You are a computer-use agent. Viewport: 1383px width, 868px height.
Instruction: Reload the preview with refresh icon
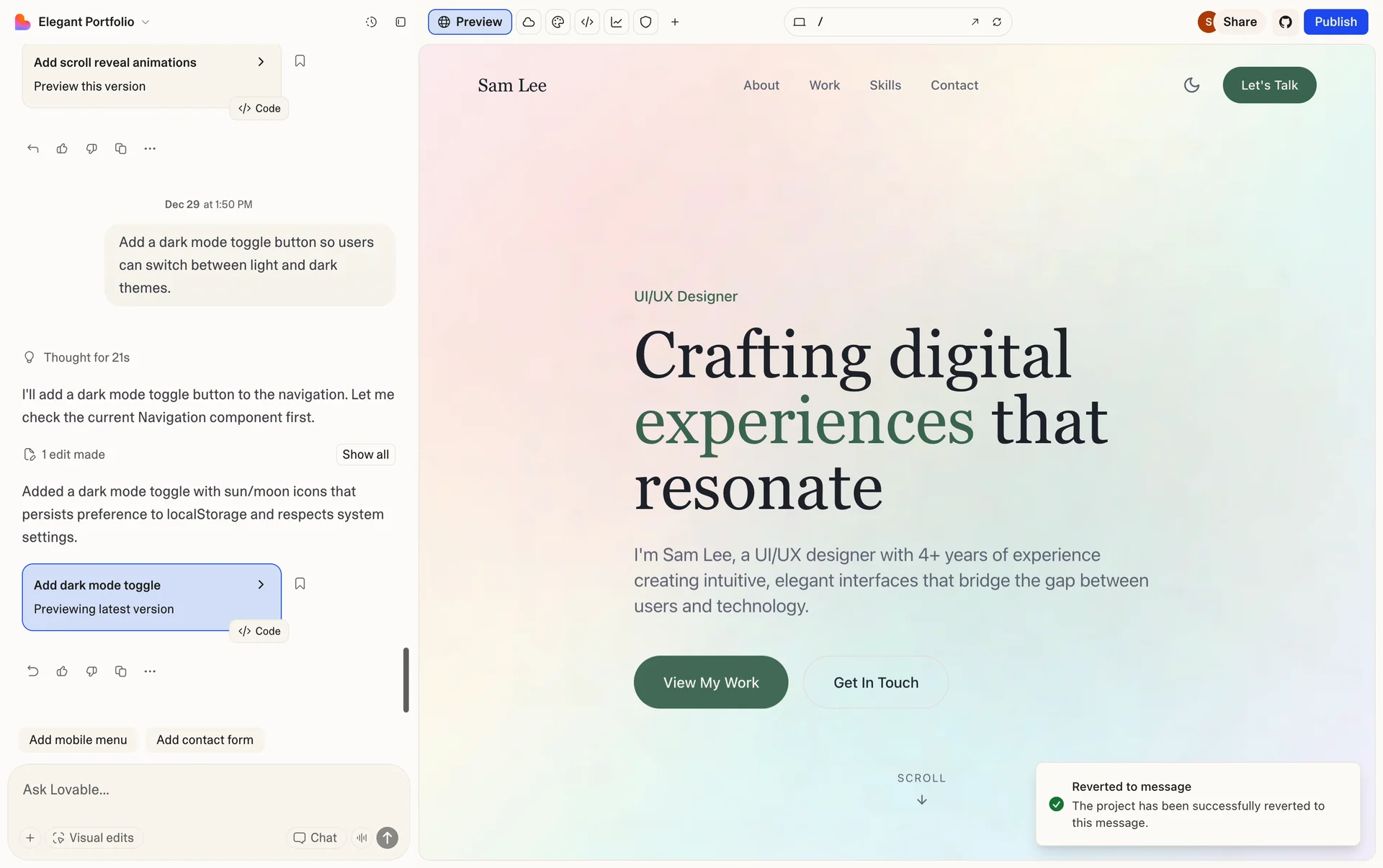click(x=997, y=22)
